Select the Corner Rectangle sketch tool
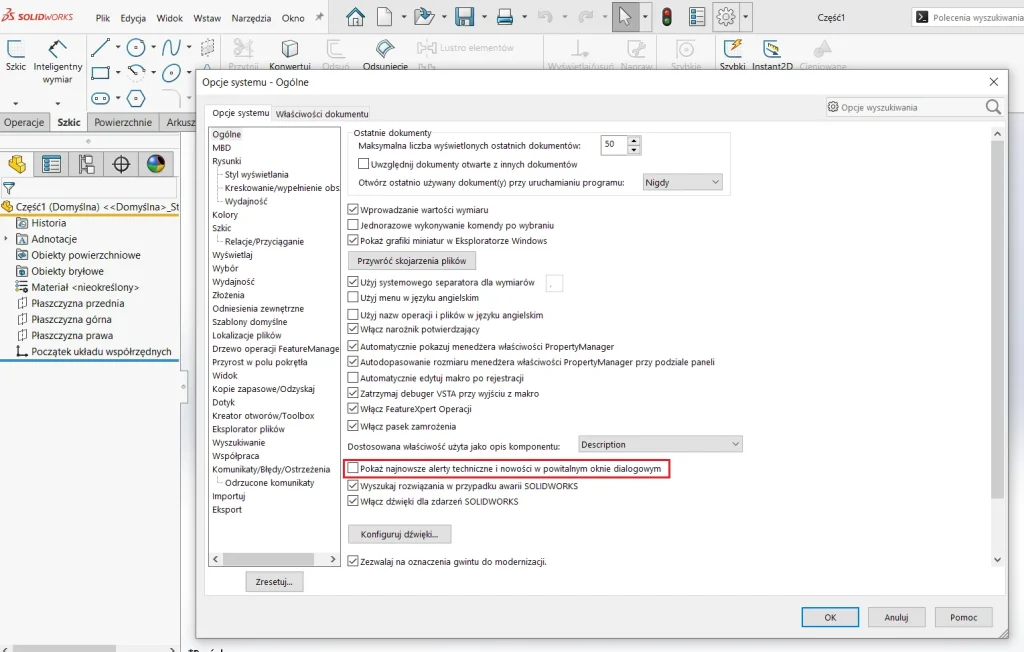Screen dimensions: 1024x652 (x=100, y=73)
